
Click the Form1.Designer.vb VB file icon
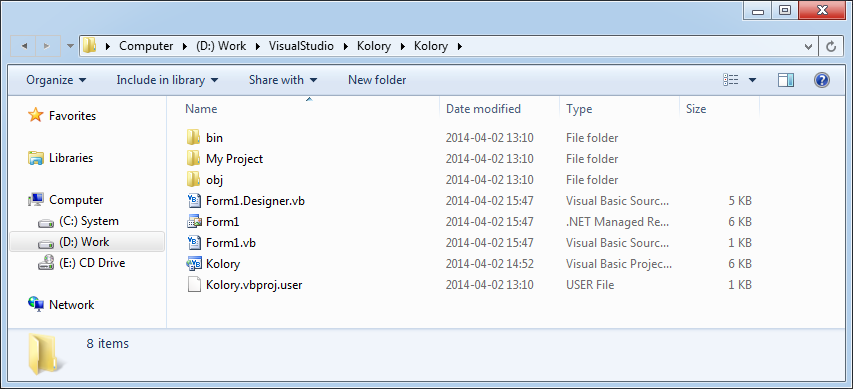[x=194, y=201]
